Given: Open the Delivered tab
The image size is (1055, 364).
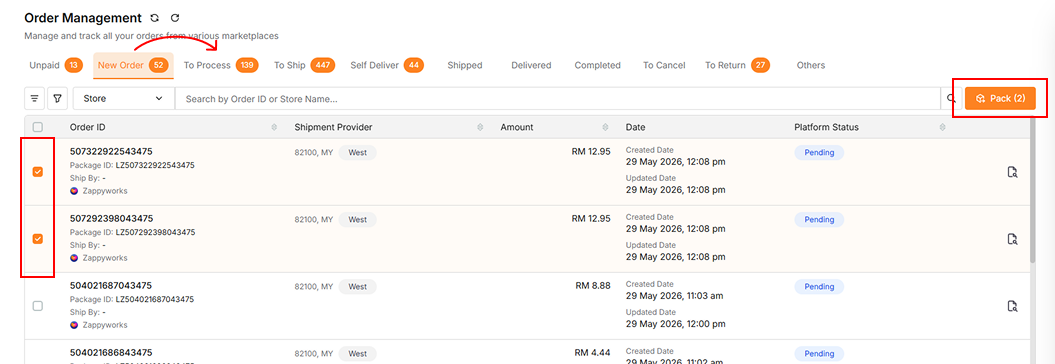Looking at the screenshot, I should (x=531, y=65).
